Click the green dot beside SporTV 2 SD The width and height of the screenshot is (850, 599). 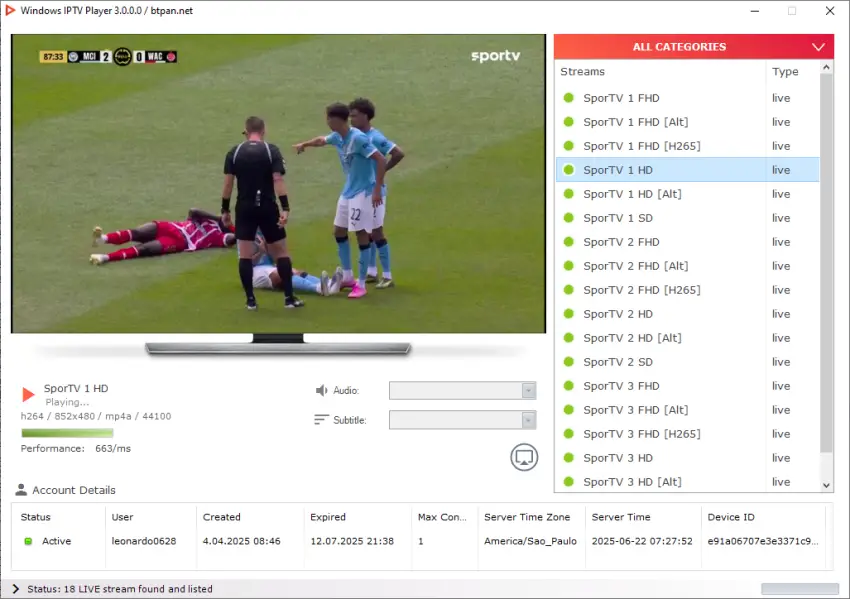click(569, 362)
